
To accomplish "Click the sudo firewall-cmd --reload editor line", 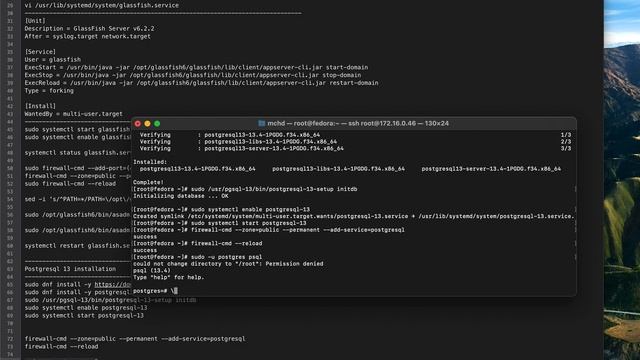I will (x=70, y=184).
